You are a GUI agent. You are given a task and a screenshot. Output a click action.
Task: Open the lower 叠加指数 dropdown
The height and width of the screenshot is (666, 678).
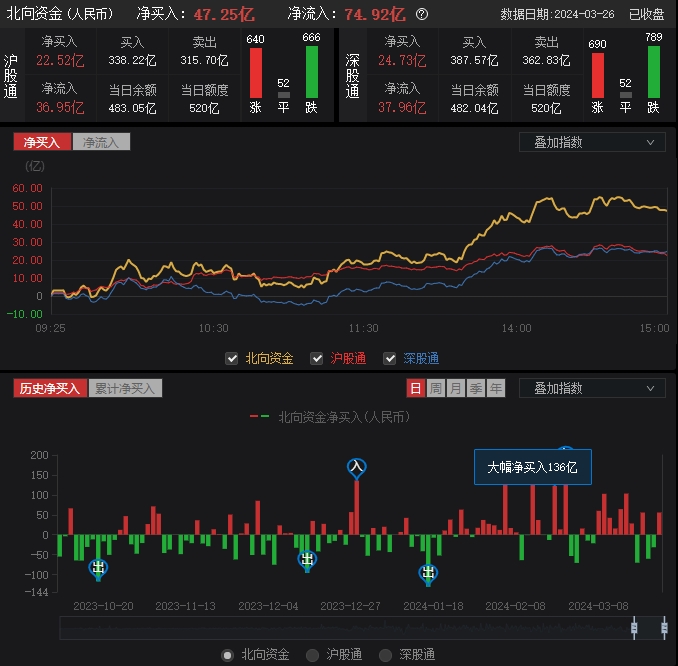592,388
